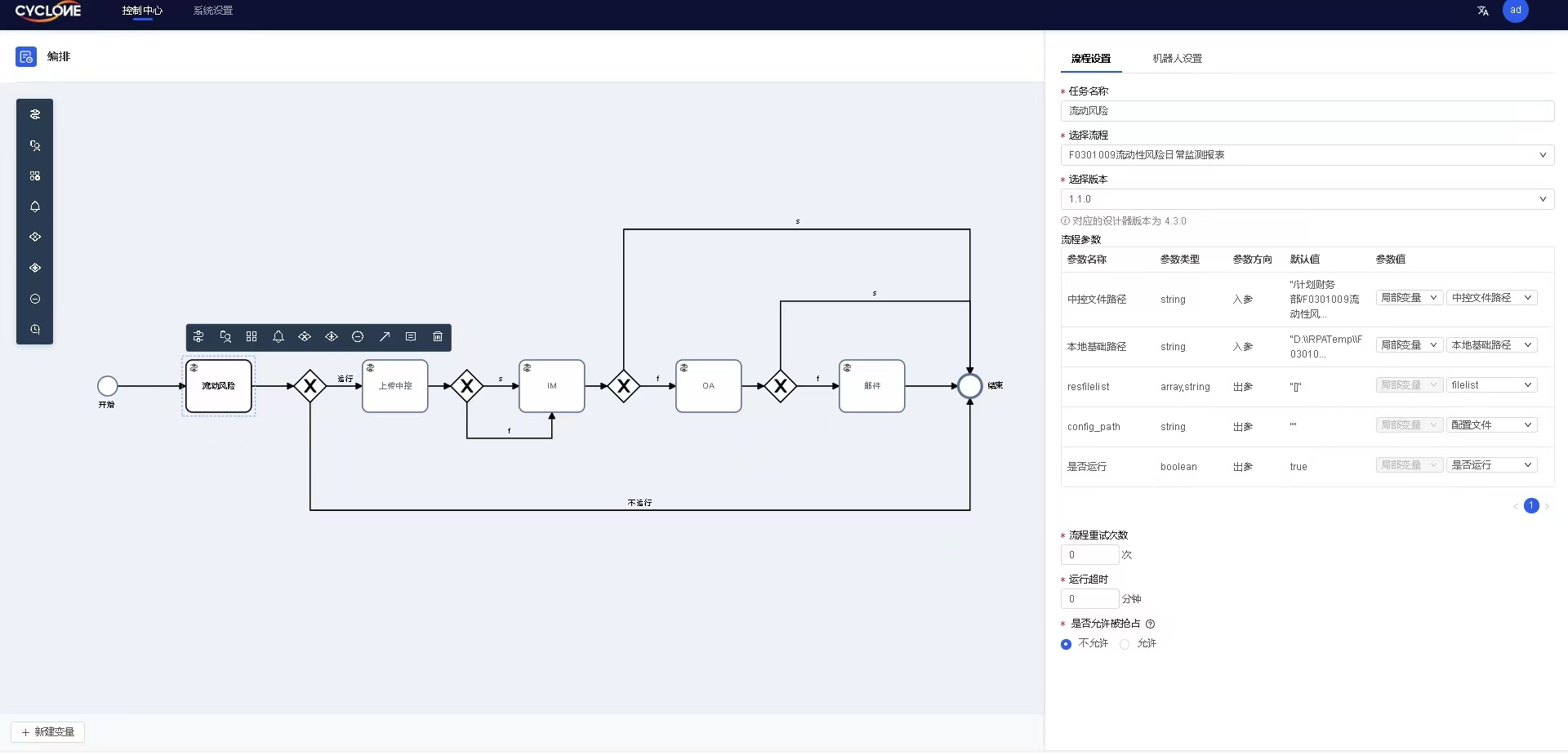Select the 流动风险 task node

[219, 386]
